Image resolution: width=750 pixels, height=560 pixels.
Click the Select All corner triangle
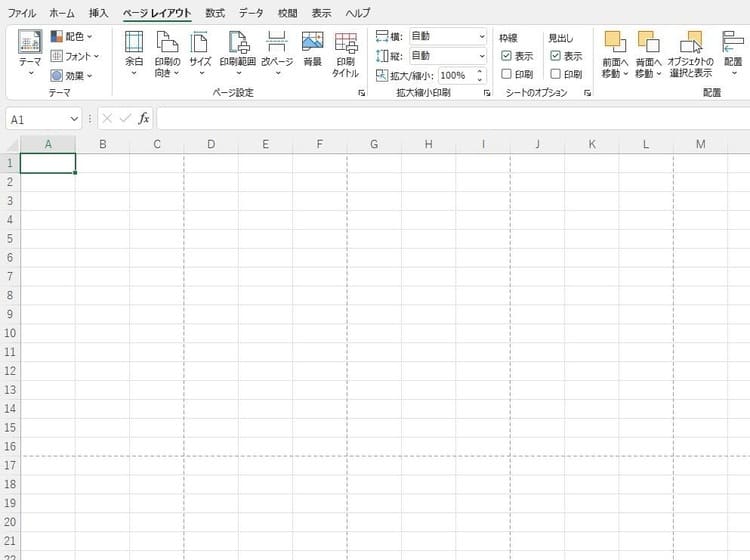tap(13, 144)
